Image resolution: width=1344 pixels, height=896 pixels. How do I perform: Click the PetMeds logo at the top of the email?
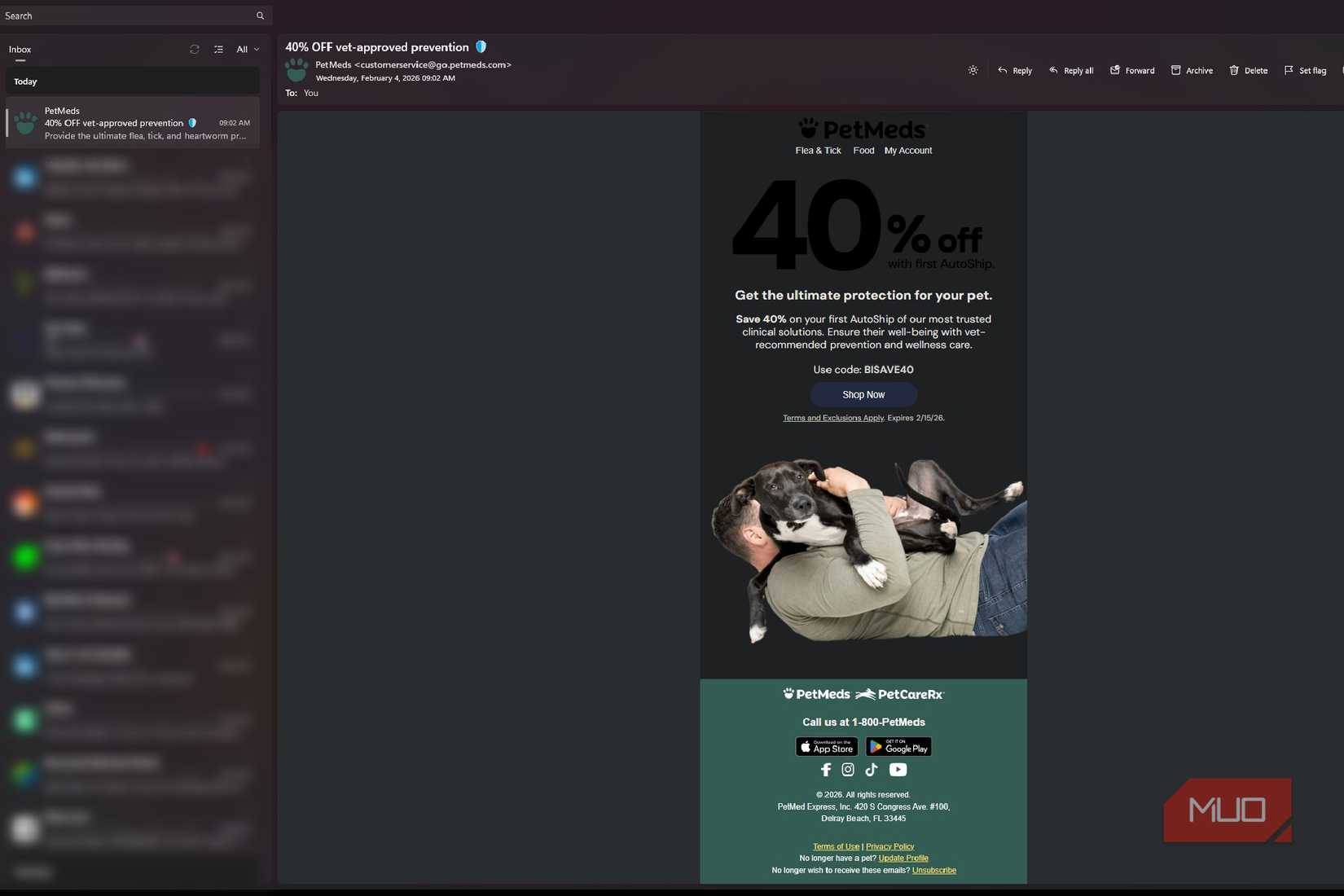(863, 129)
